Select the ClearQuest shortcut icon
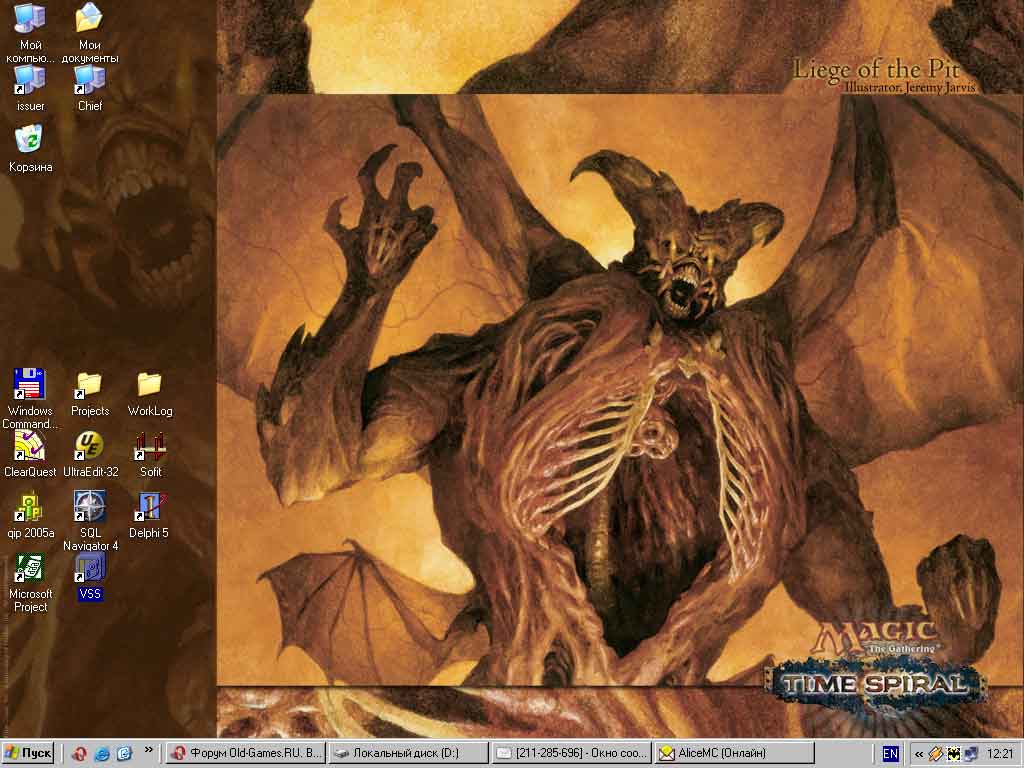Viewport: 1024px width, 768px height. pos(30,445)
